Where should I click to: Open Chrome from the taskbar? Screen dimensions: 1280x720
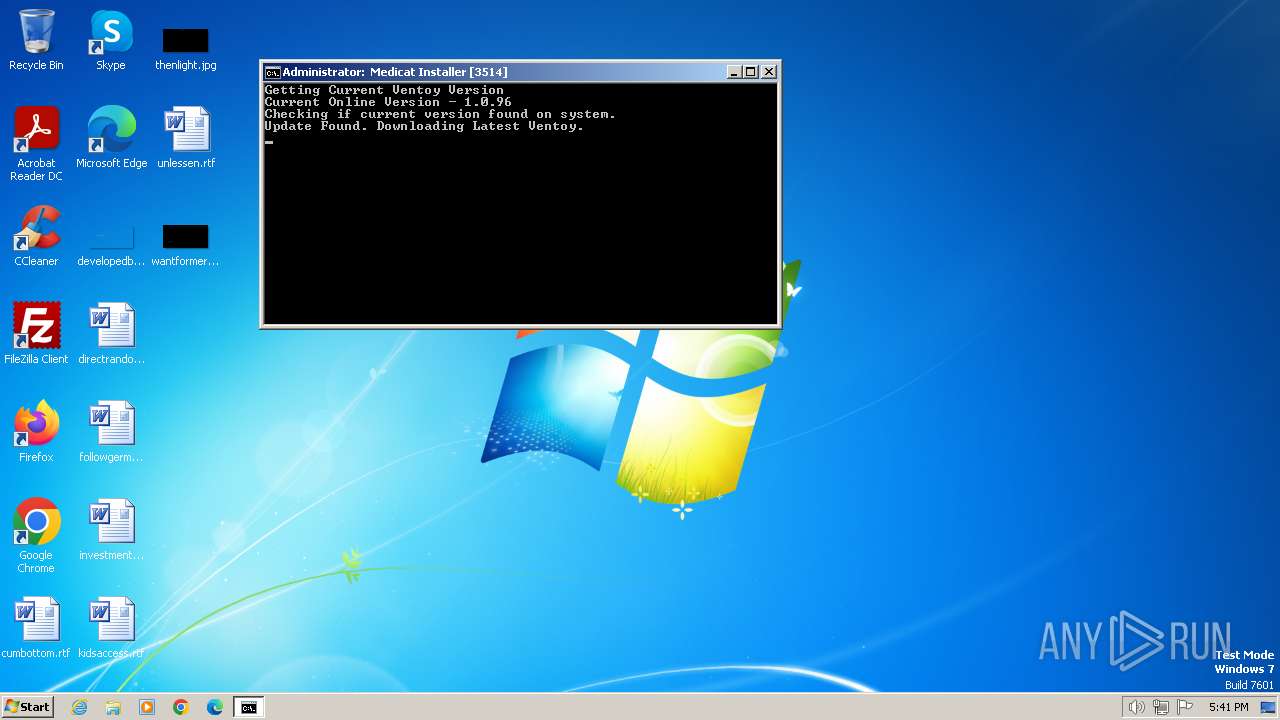181,707
